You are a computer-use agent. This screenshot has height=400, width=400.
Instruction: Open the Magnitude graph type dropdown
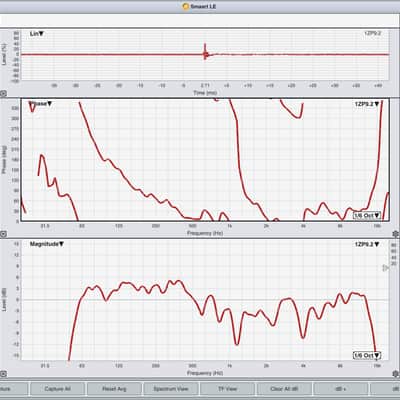pyautogui.click(x=47, y=244)
